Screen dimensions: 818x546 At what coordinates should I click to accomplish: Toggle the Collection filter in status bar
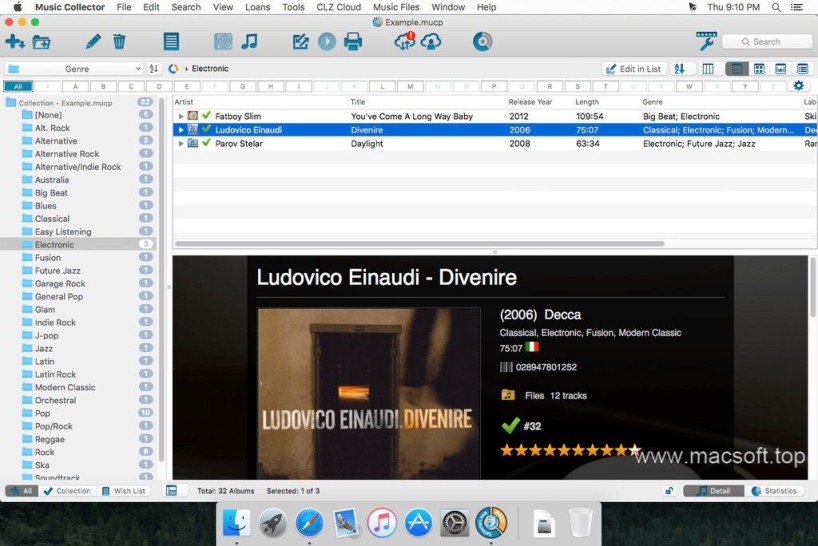coord(67,491)
